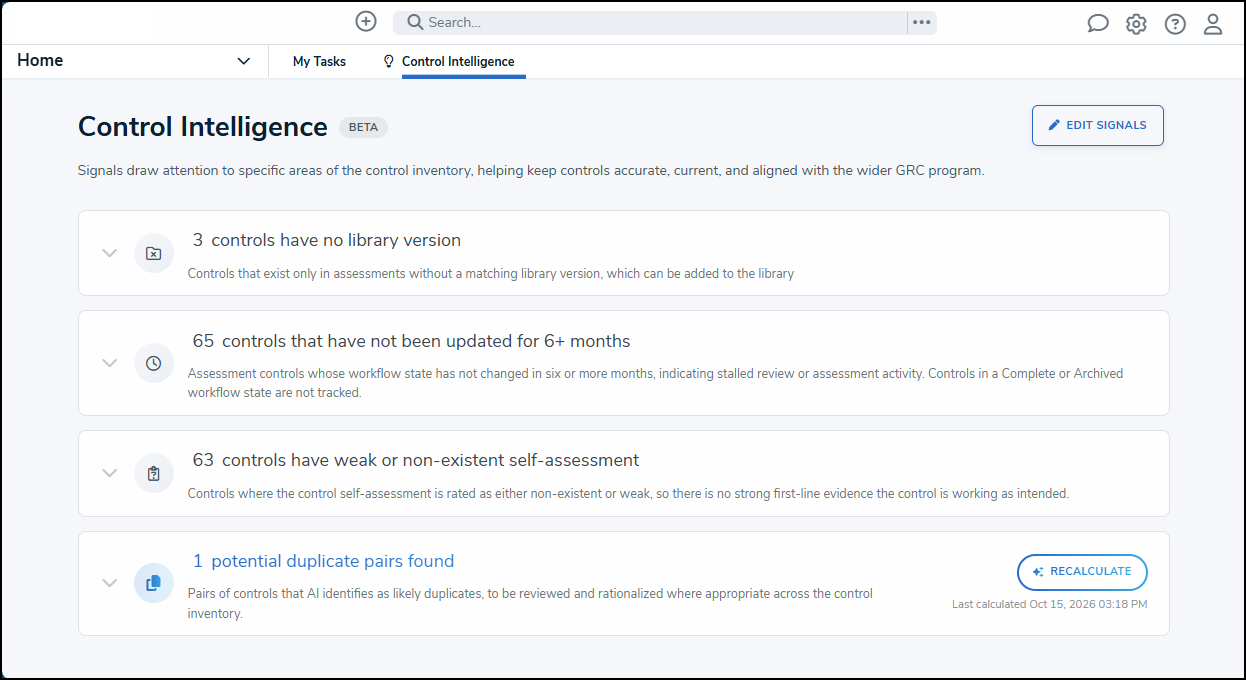This screenshot has height=680, width=1246.
Task: Open the help question mark icon
Action: 1175,24
